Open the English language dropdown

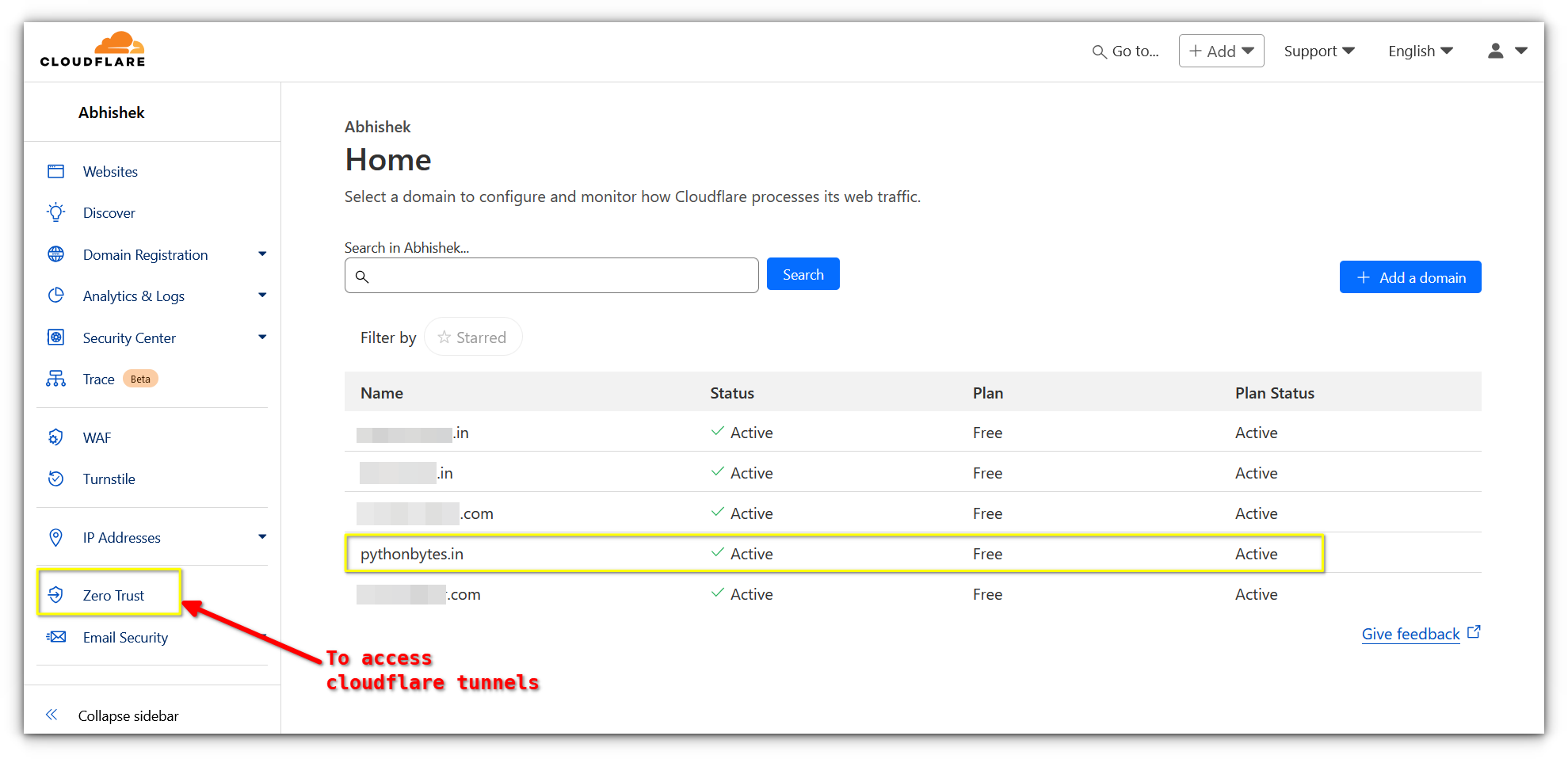pos(1419,50)
